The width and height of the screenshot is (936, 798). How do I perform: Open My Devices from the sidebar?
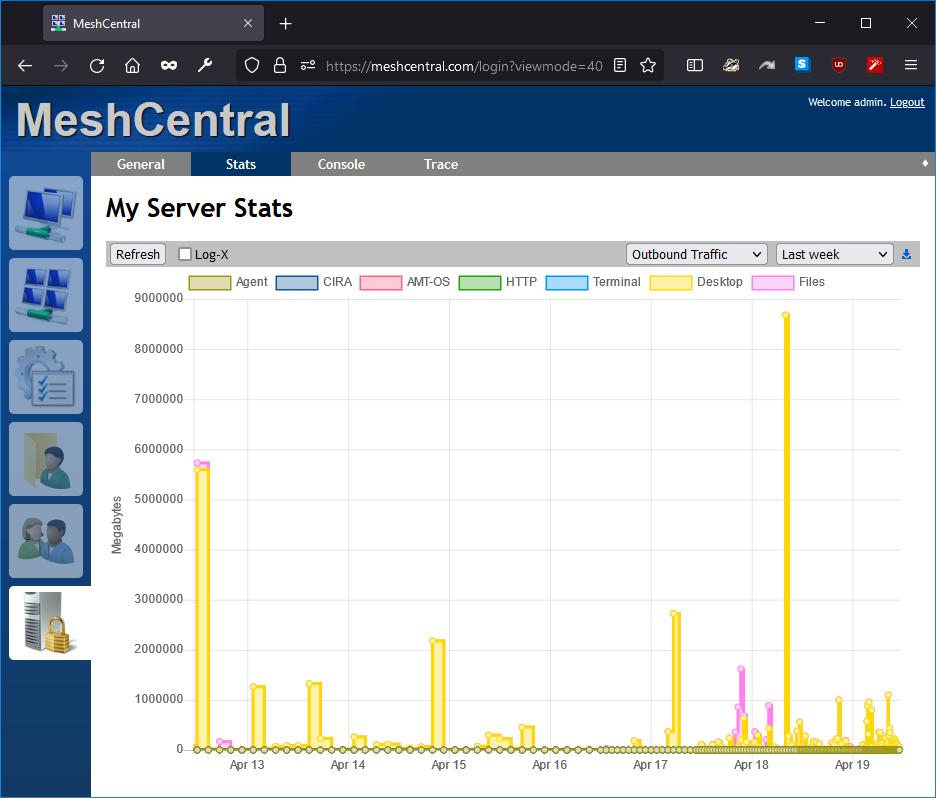(x=45, y=213)
